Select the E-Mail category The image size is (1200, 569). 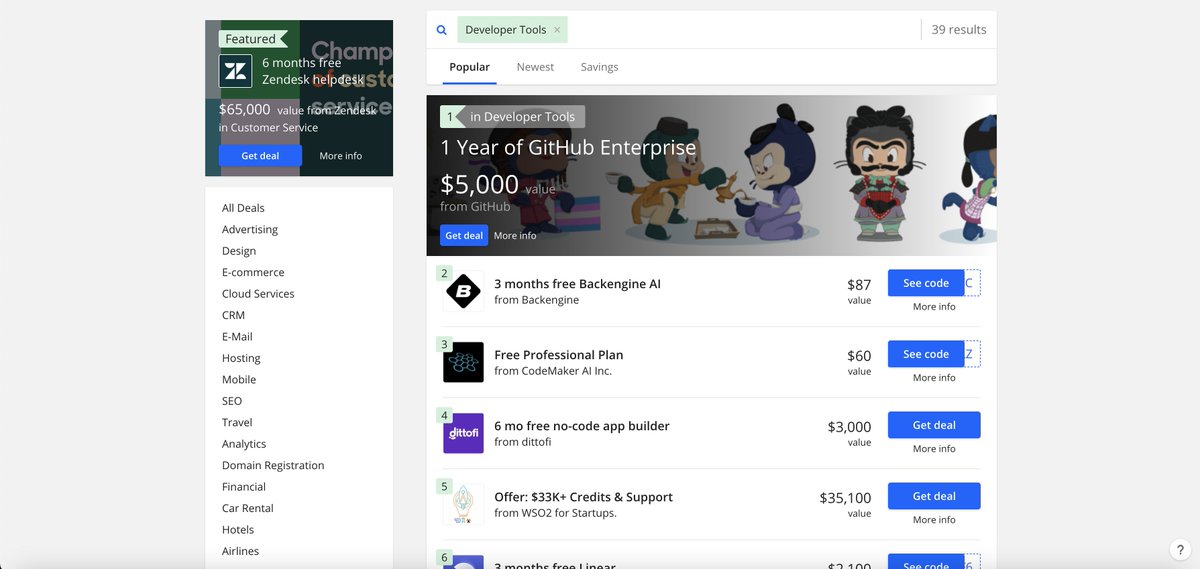click(x=237, y=337)
